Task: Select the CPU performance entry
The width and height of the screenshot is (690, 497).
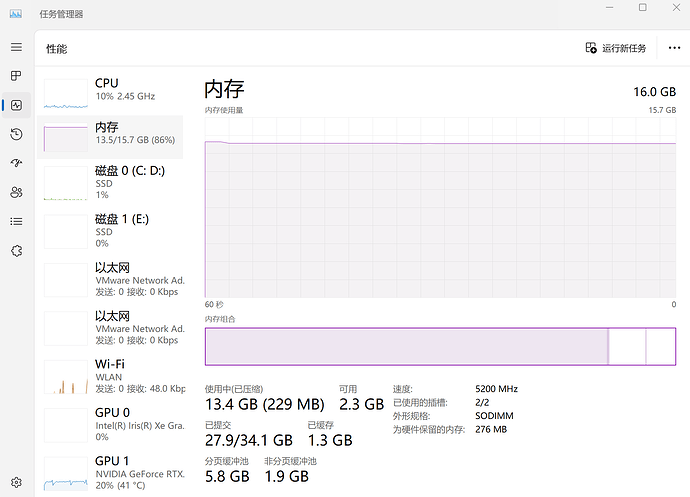Action: tap(110, 91)
